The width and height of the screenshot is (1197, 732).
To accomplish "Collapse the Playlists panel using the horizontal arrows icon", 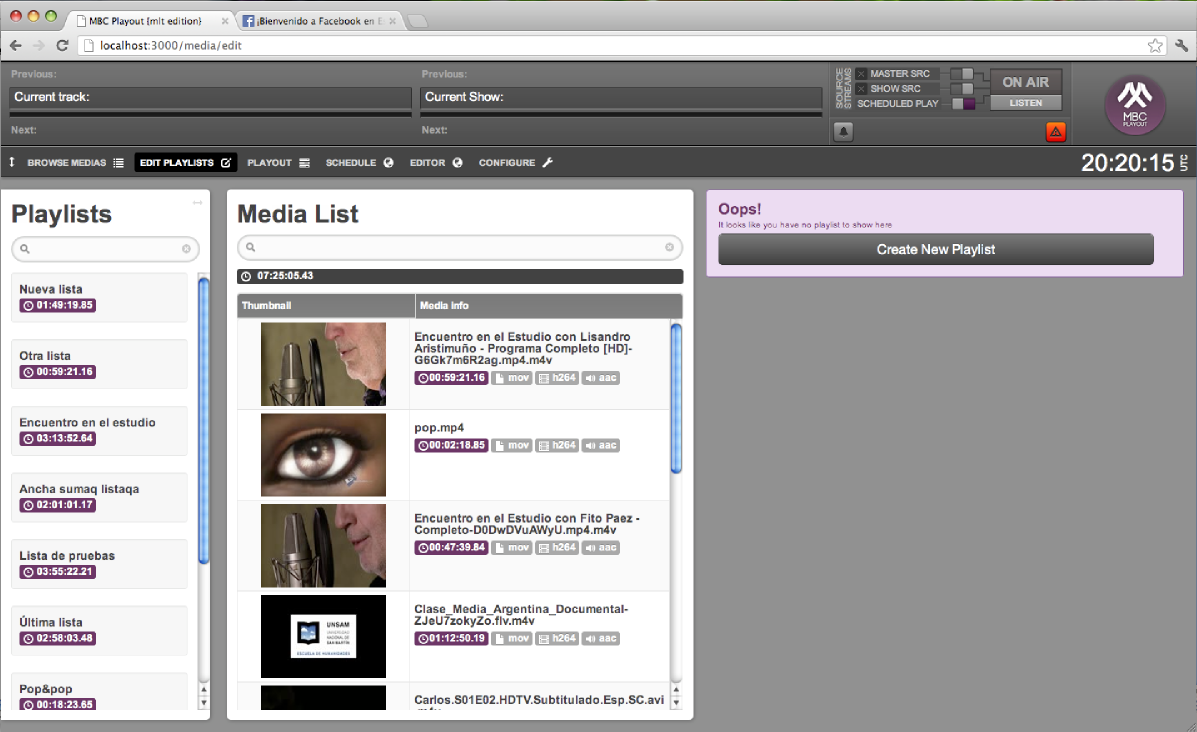I will (198, 202).
